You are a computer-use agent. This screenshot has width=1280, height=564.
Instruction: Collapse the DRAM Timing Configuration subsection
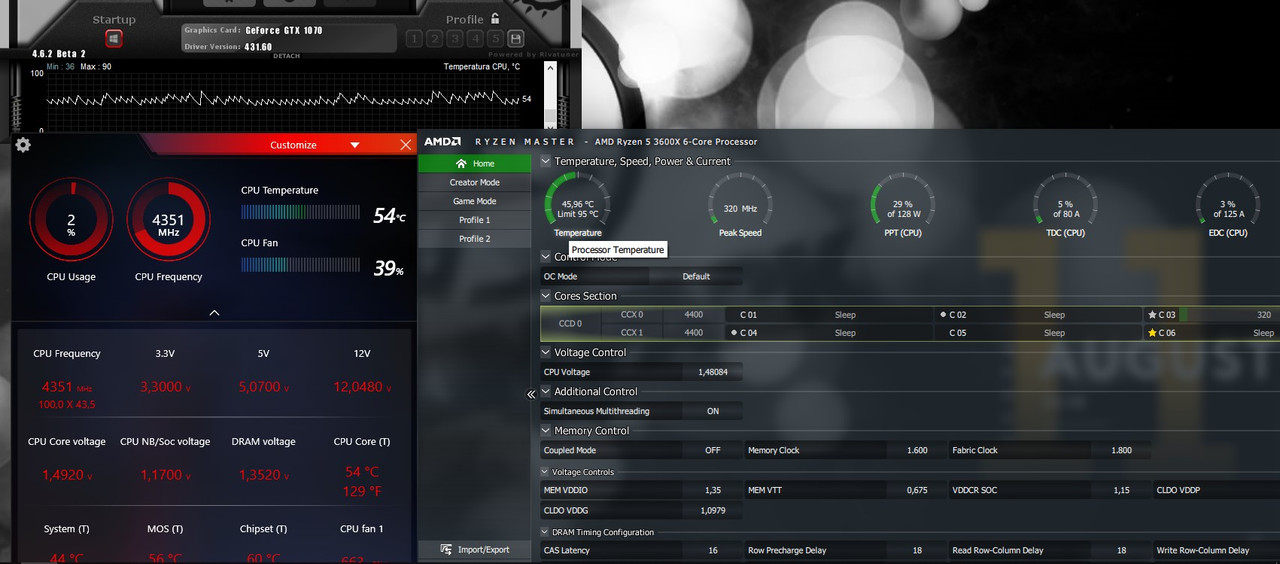(x=545, y=532)
